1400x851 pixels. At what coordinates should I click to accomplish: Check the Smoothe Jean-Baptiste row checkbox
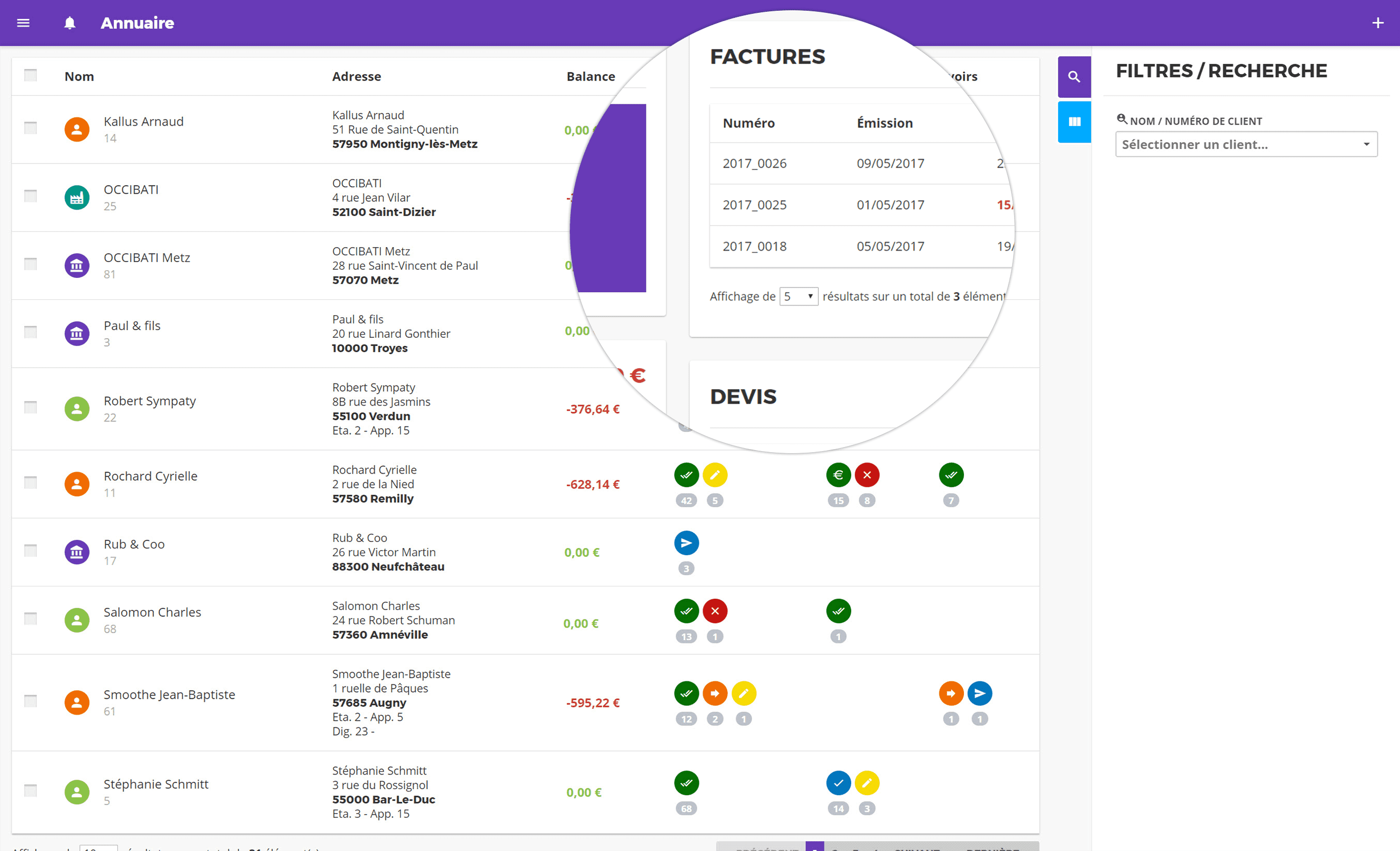[x=31, y=701]
